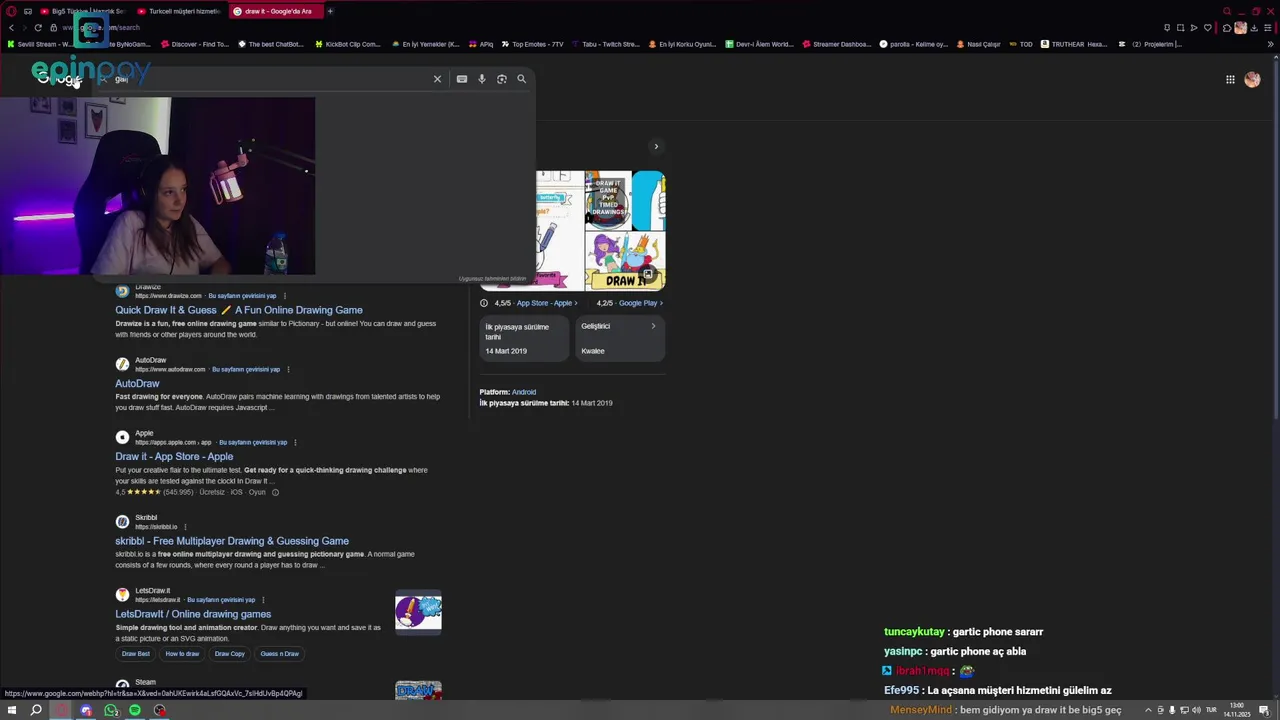Open App Store - Apple rating link
1280x720 pixels.
coord(547,303)
